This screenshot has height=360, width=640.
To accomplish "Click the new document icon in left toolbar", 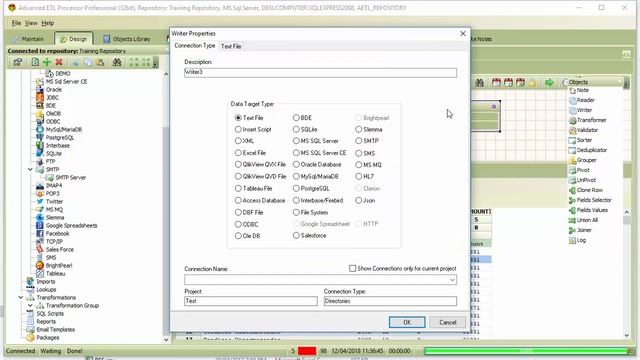I will tap(35, 62).
